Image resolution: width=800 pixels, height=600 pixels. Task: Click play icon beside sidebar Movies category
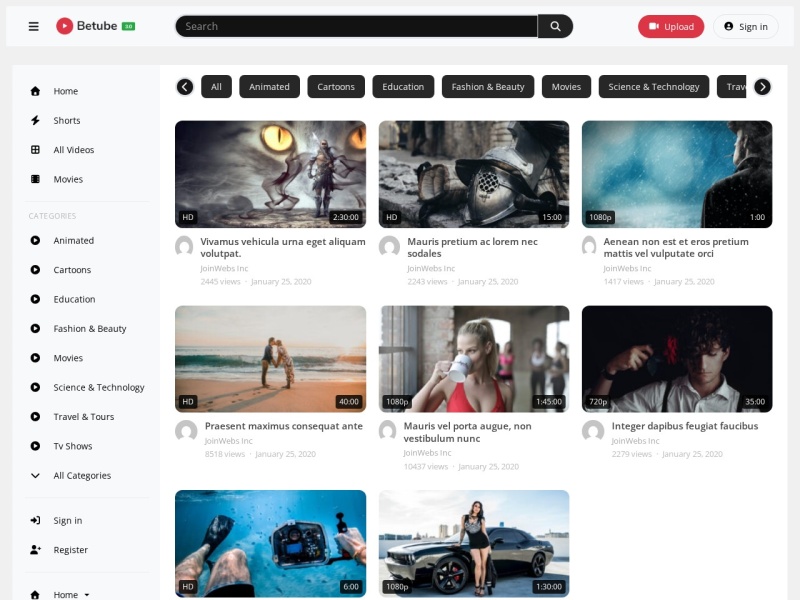[35, 358]
